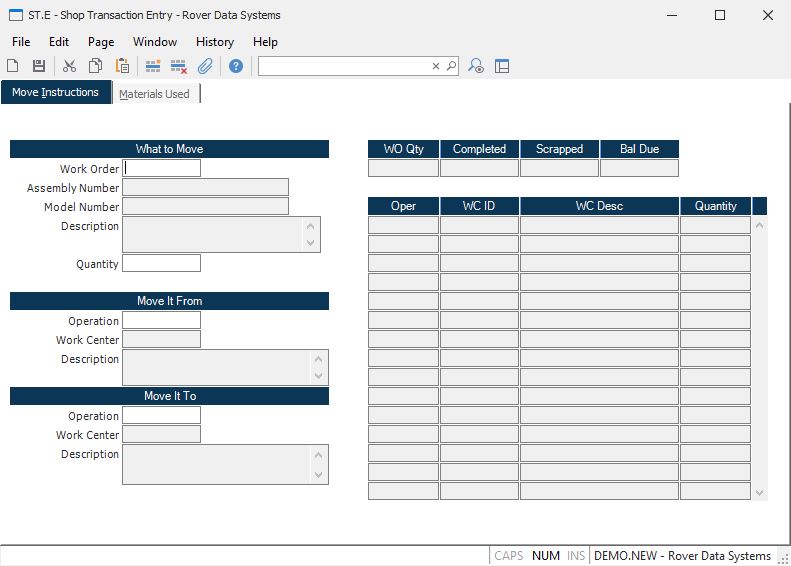This screenshot has width=791, height=566.
Task: Click the Copy icon in toolbar
Action: (95, 66)
